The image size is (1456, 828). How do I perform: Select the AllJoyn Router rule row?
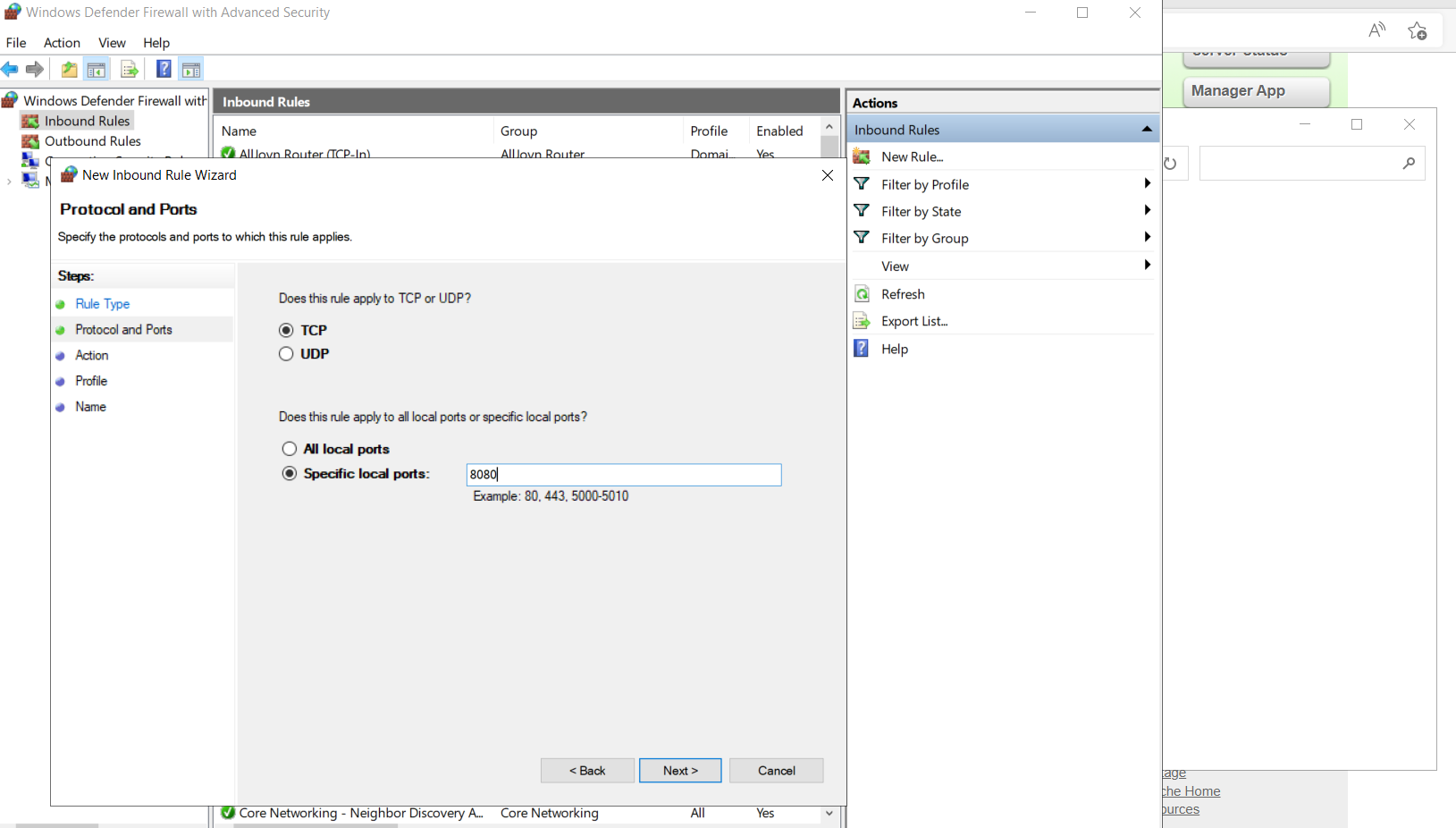coord(517,152)
